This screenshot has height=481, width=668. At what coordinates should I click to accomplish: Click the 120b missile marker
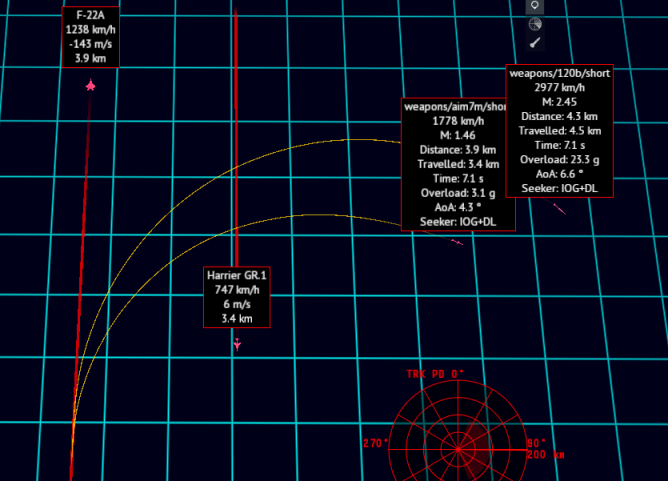pos(560,208)
